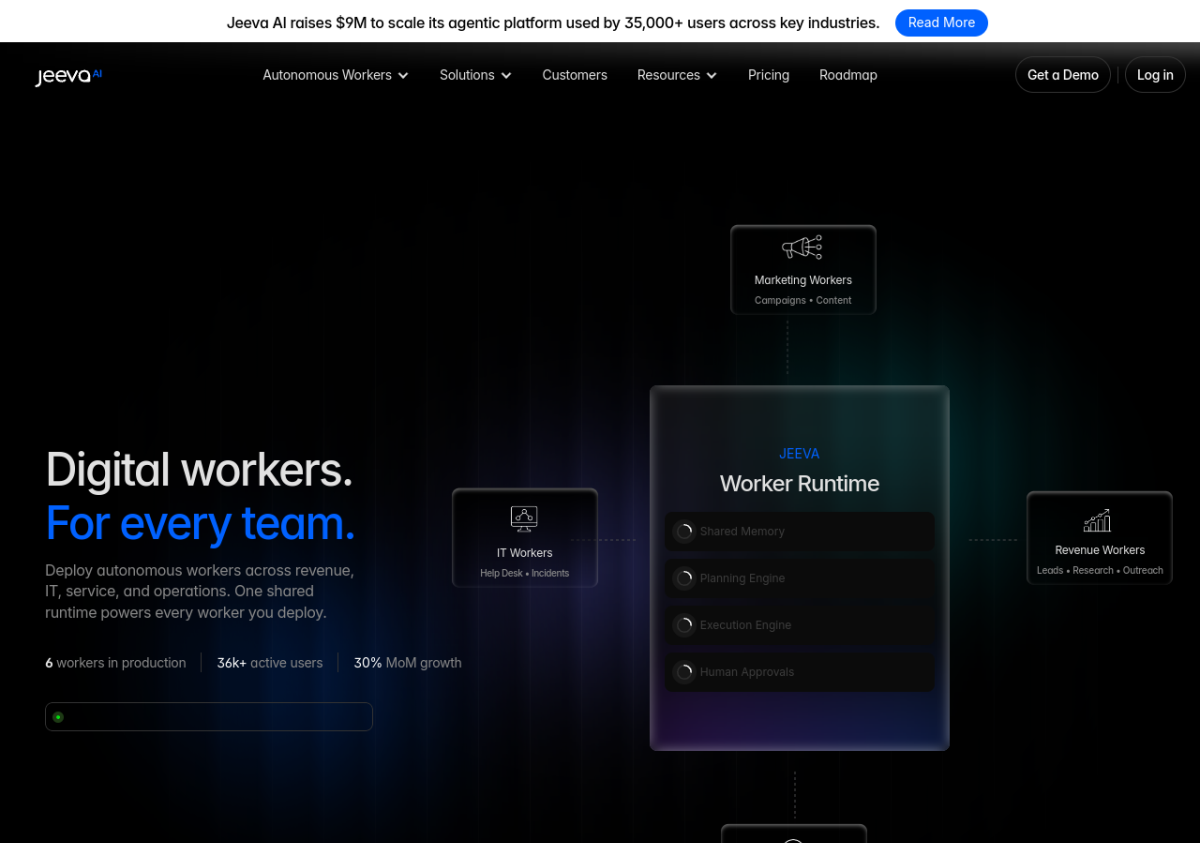Click the 'Digital workers.' headline
Viewport: 1200px width, 843px height.
coord(199,470)
